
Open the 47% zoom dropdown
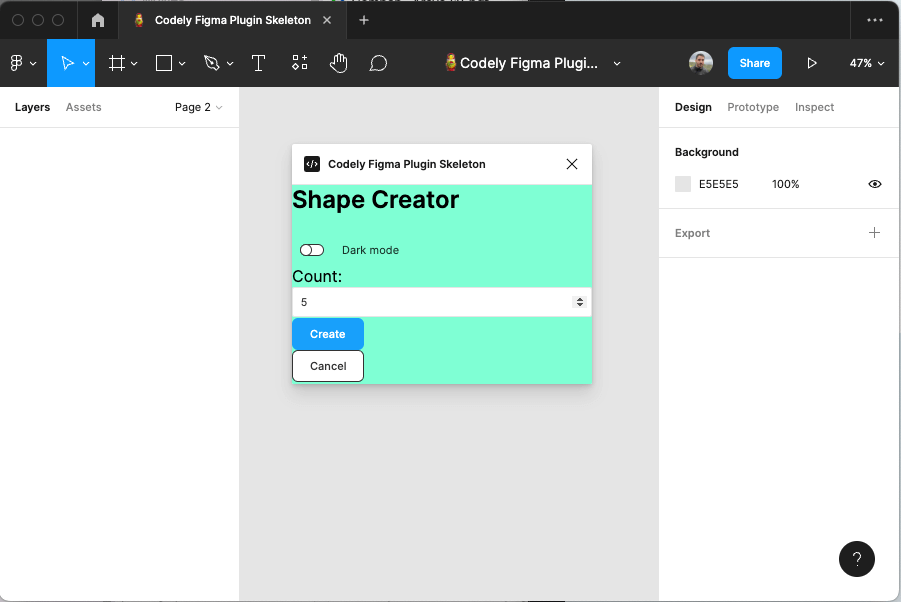pos(867,63)
